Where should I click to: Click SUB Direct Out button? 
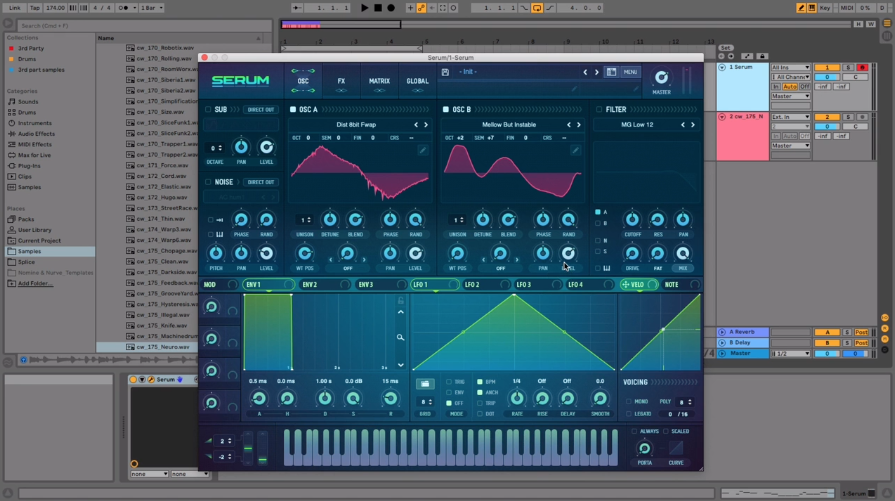click(261, 110)
